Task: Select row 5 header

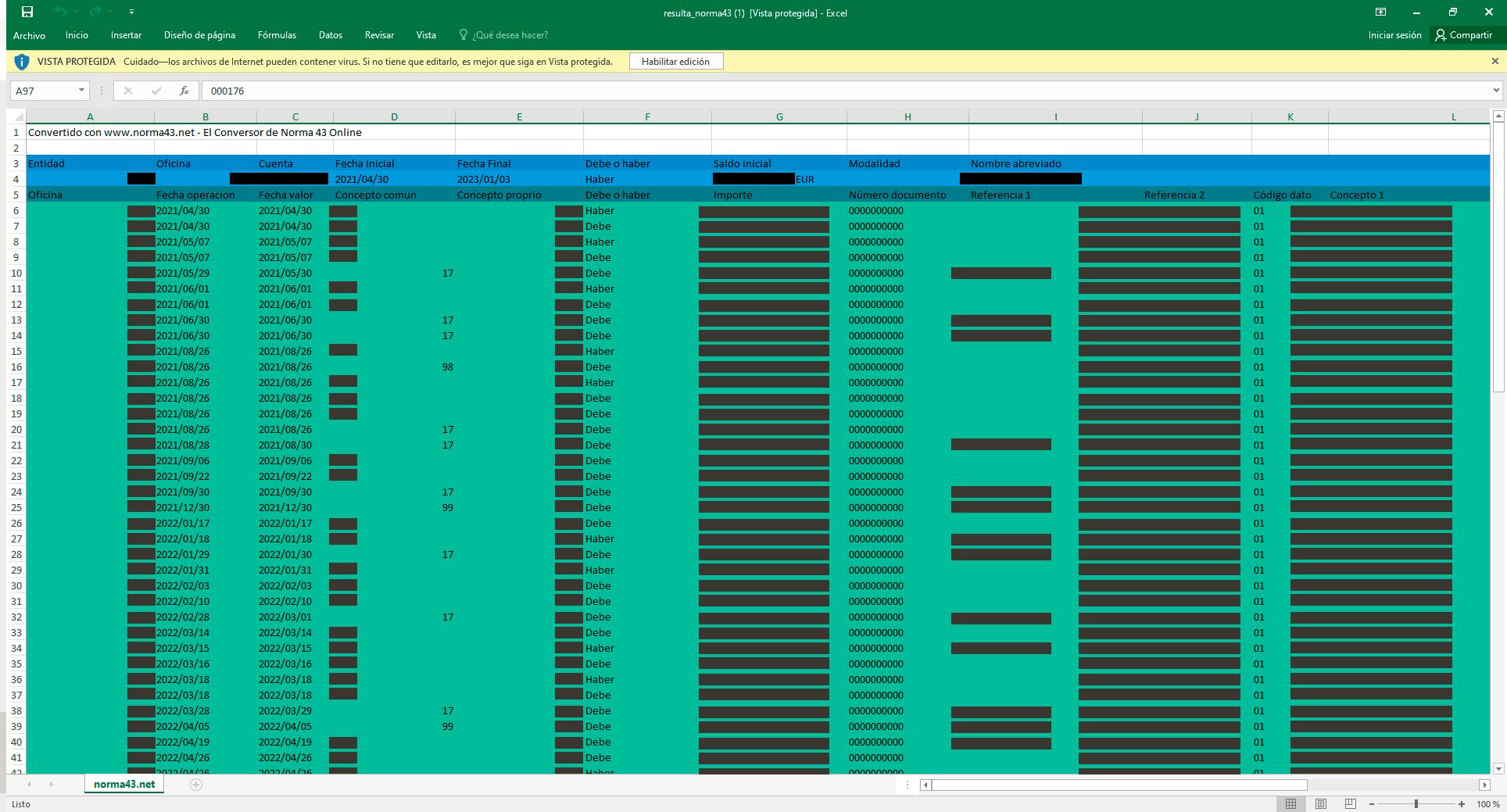Action: pyautogui.click(x=16, y=195)
